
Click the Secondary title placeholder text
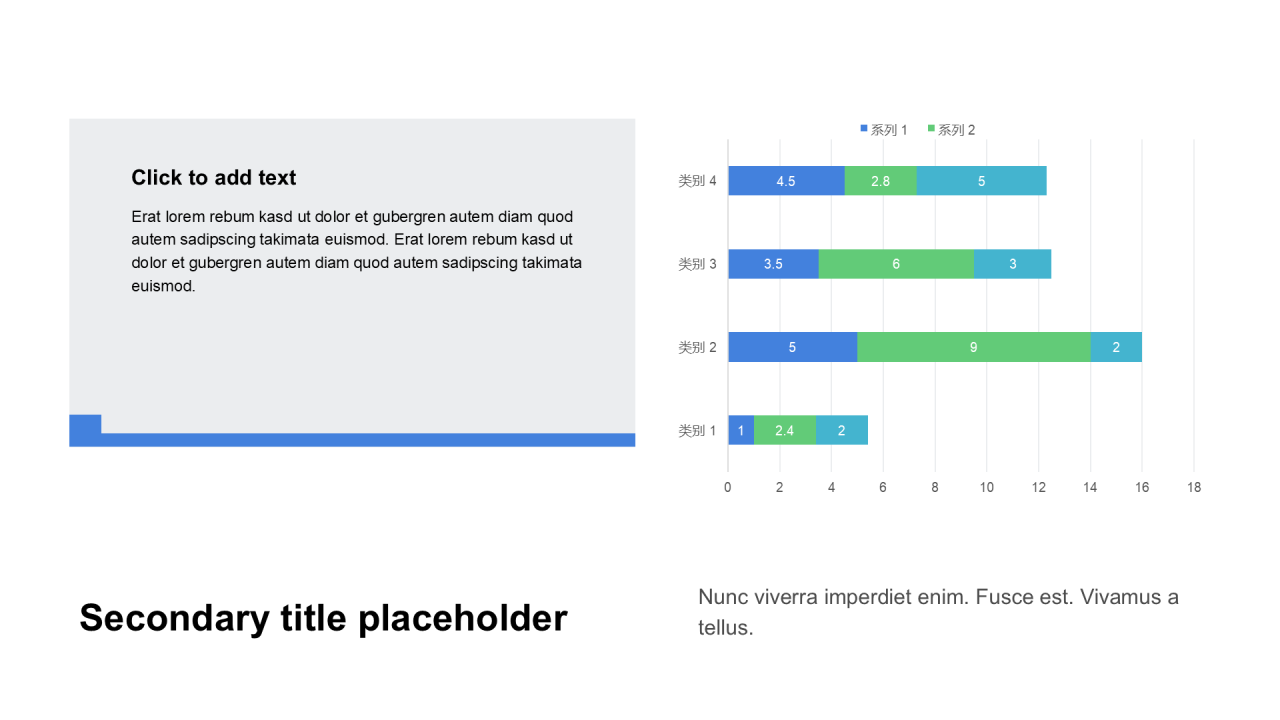[x=323, y=618]
